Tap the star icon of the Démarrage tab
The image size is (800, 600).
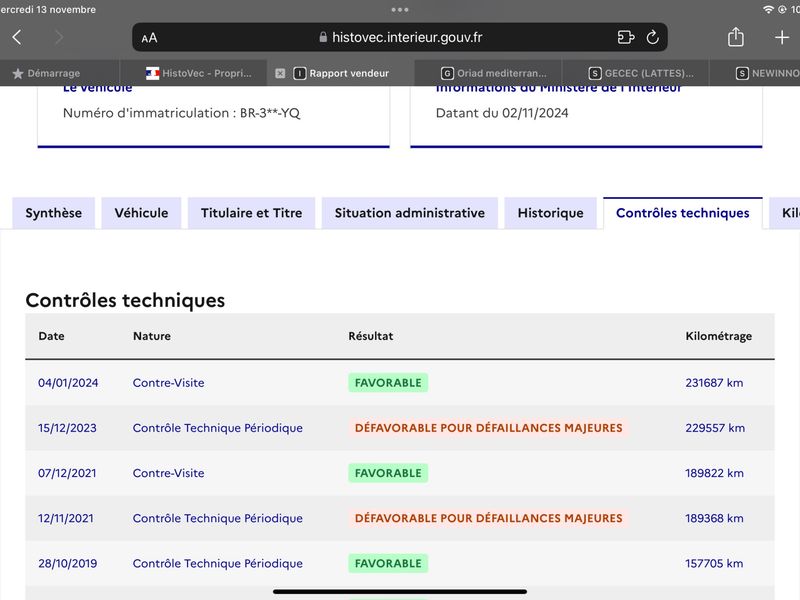pos(18,73)
